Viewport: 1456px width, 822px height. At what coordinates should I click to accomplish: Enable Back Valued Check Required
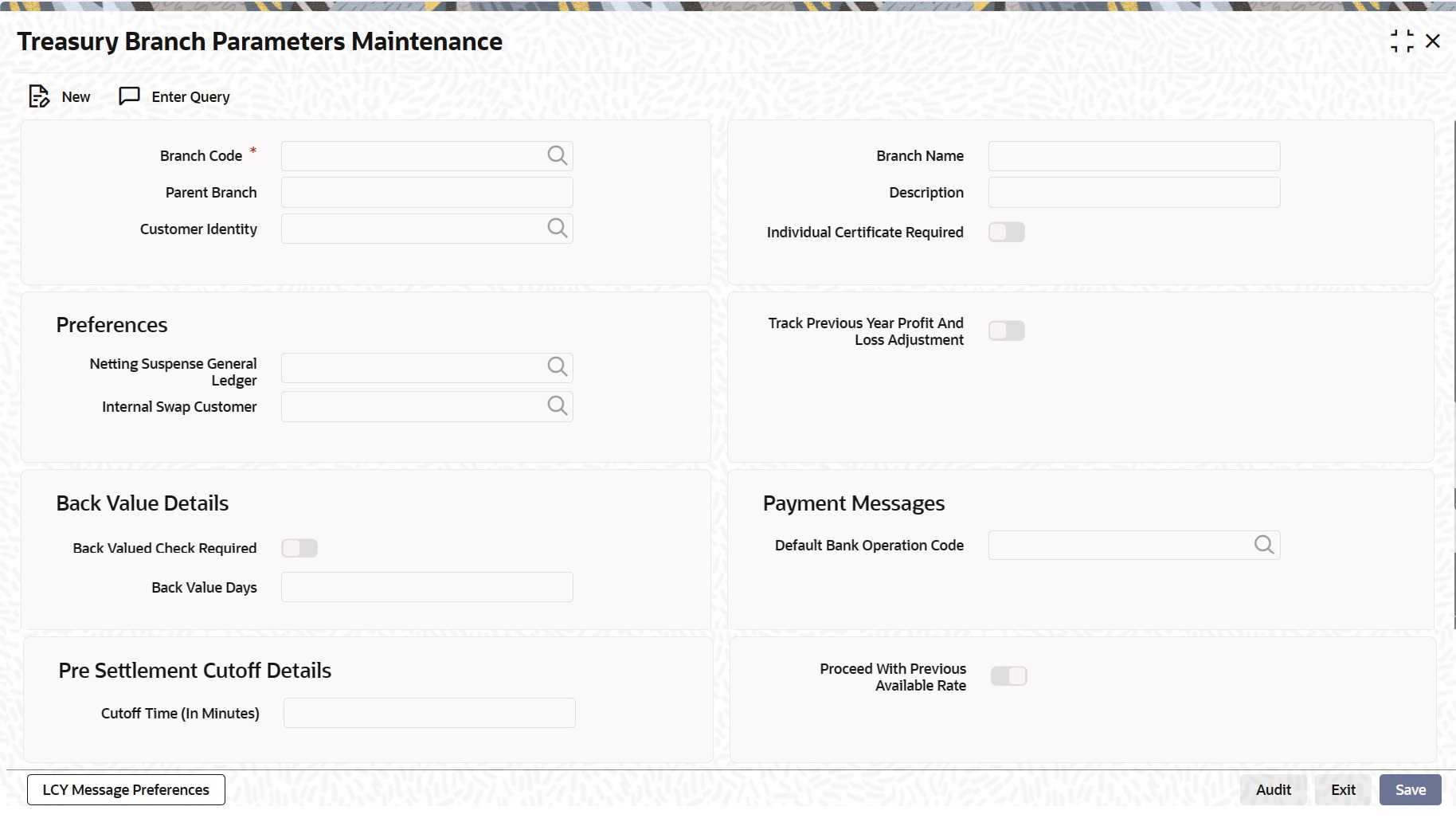pos(299,548)
